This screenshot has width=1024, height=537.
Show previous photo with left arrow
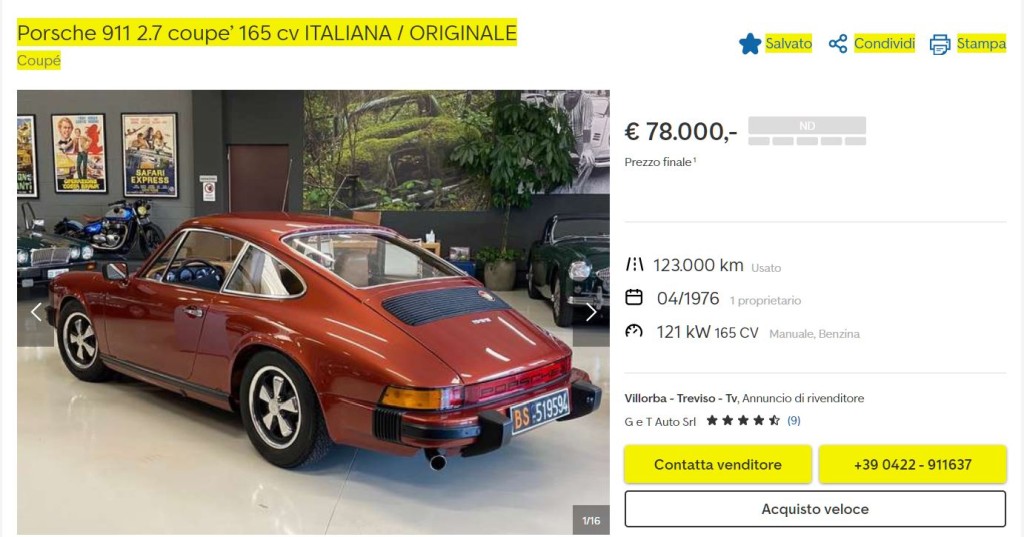coord(35,312)
